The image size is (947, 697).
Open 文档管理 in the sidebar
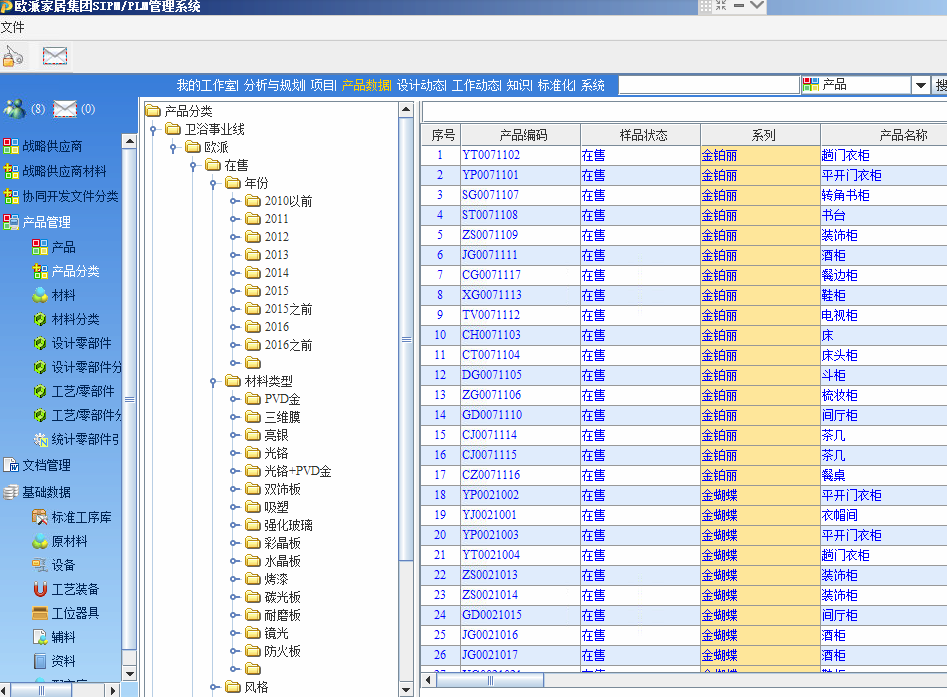pyautogui.click(x=46, y=465)
